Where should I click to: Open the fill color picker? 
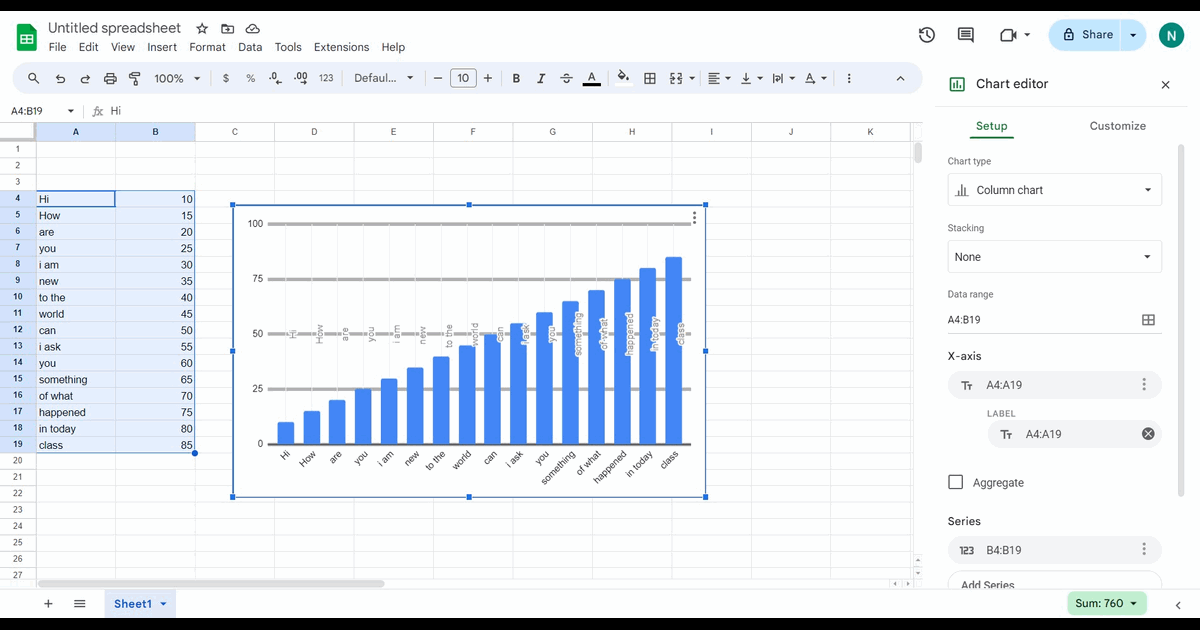pyautogui.click(x=624, y=78)
